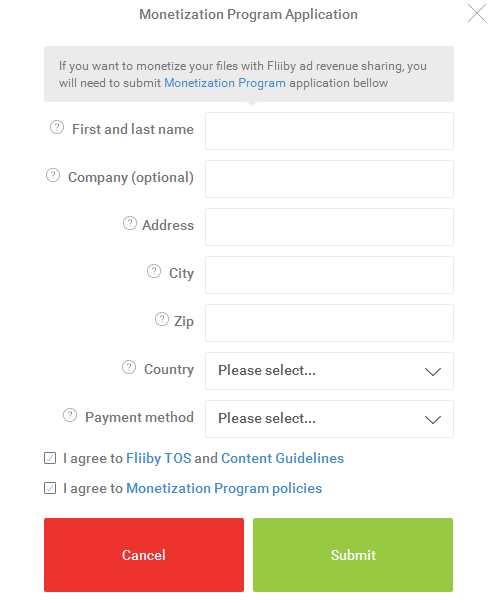The height and width of the screenshot is (603, 496).
Task: Toggle Monetization Program policies agreement checkbox
Action: click(50, 488)
